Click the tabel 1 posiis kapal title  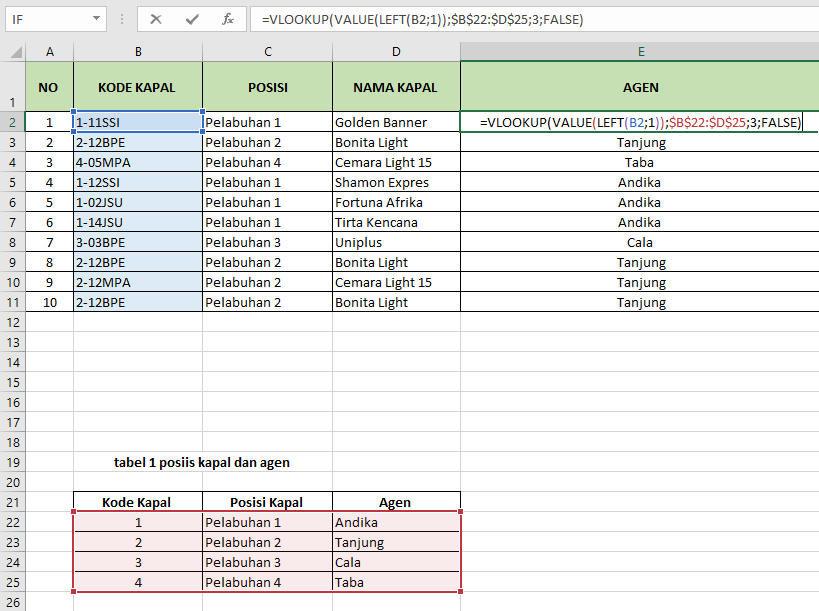[x=202, y=463]
